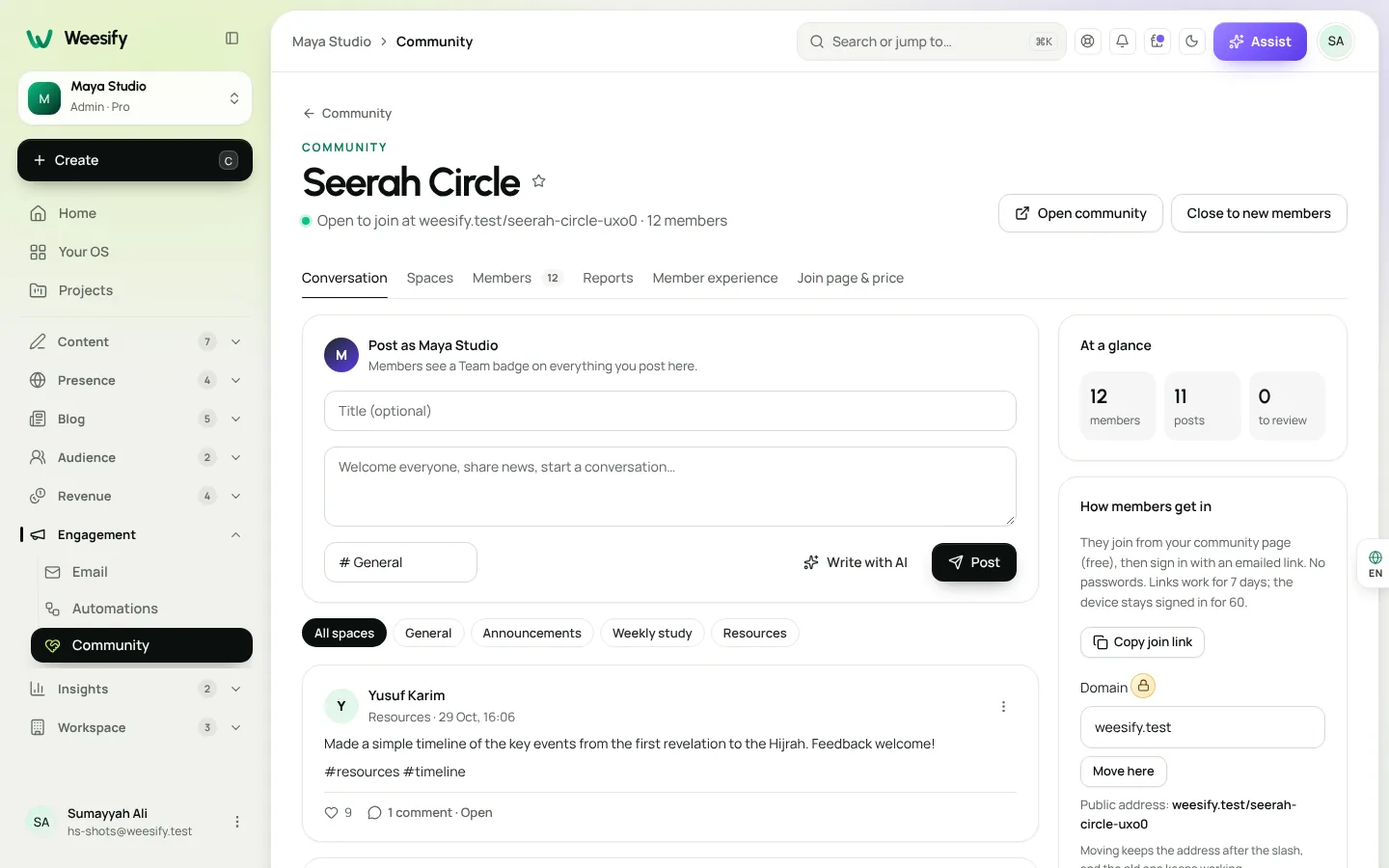This screenshot has height=868, width=1389.
Task: Filter posts by Weekly study space
Action: pyautogui.click(x=652, y=633)
